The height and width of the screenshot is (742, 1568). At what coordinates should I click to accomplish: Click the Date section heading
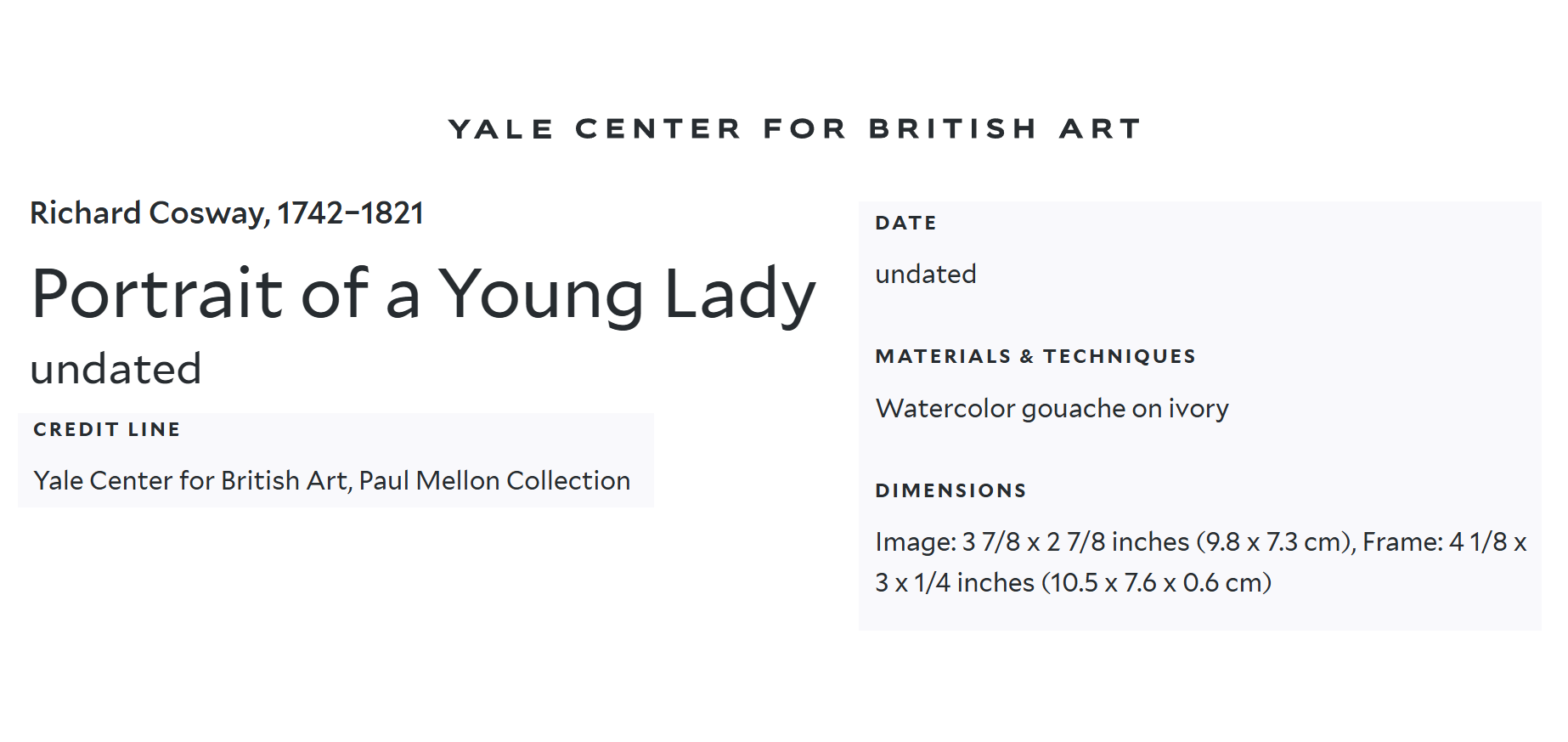point(905,224)
